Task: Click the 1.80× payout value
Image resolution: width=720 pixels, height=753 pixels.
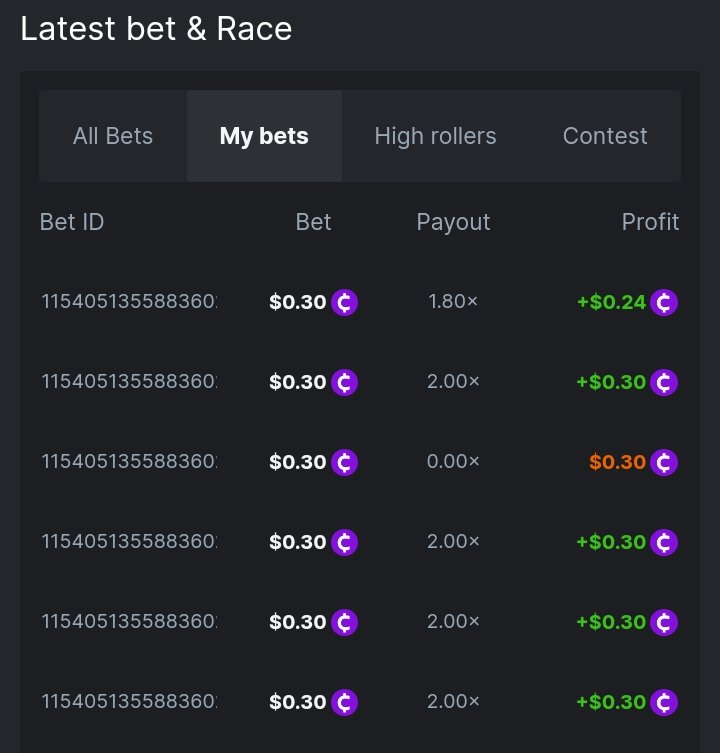Action: click(x=453, y=302)
